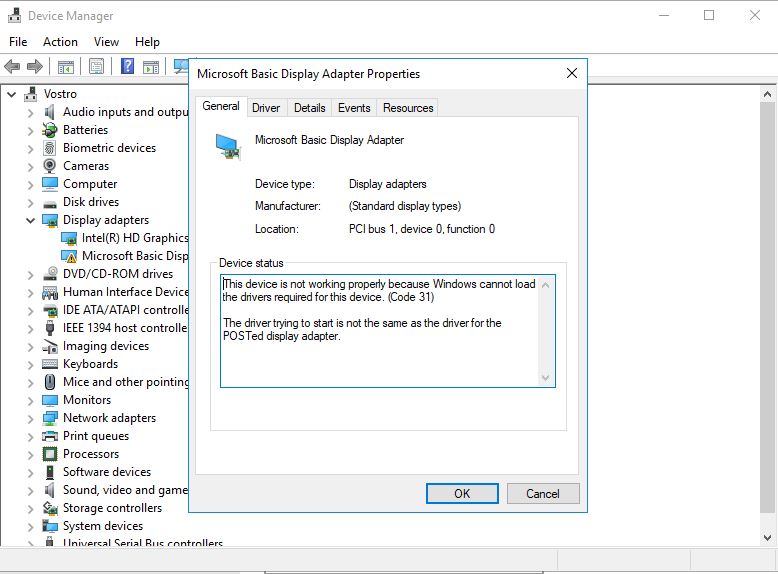The image size is (778, 574).
Task: Click the Forward arrow toolbar icon
Action: click(35, 66)
